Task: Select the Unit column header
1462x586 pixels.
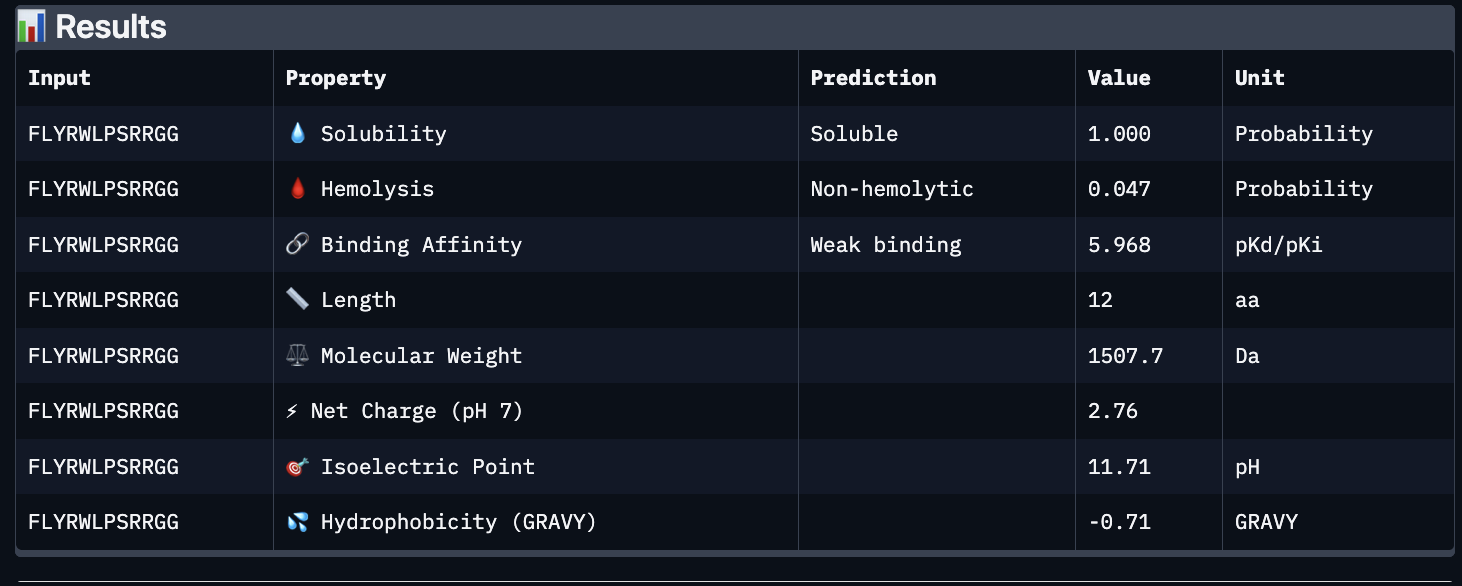Action: [1259, 78]
